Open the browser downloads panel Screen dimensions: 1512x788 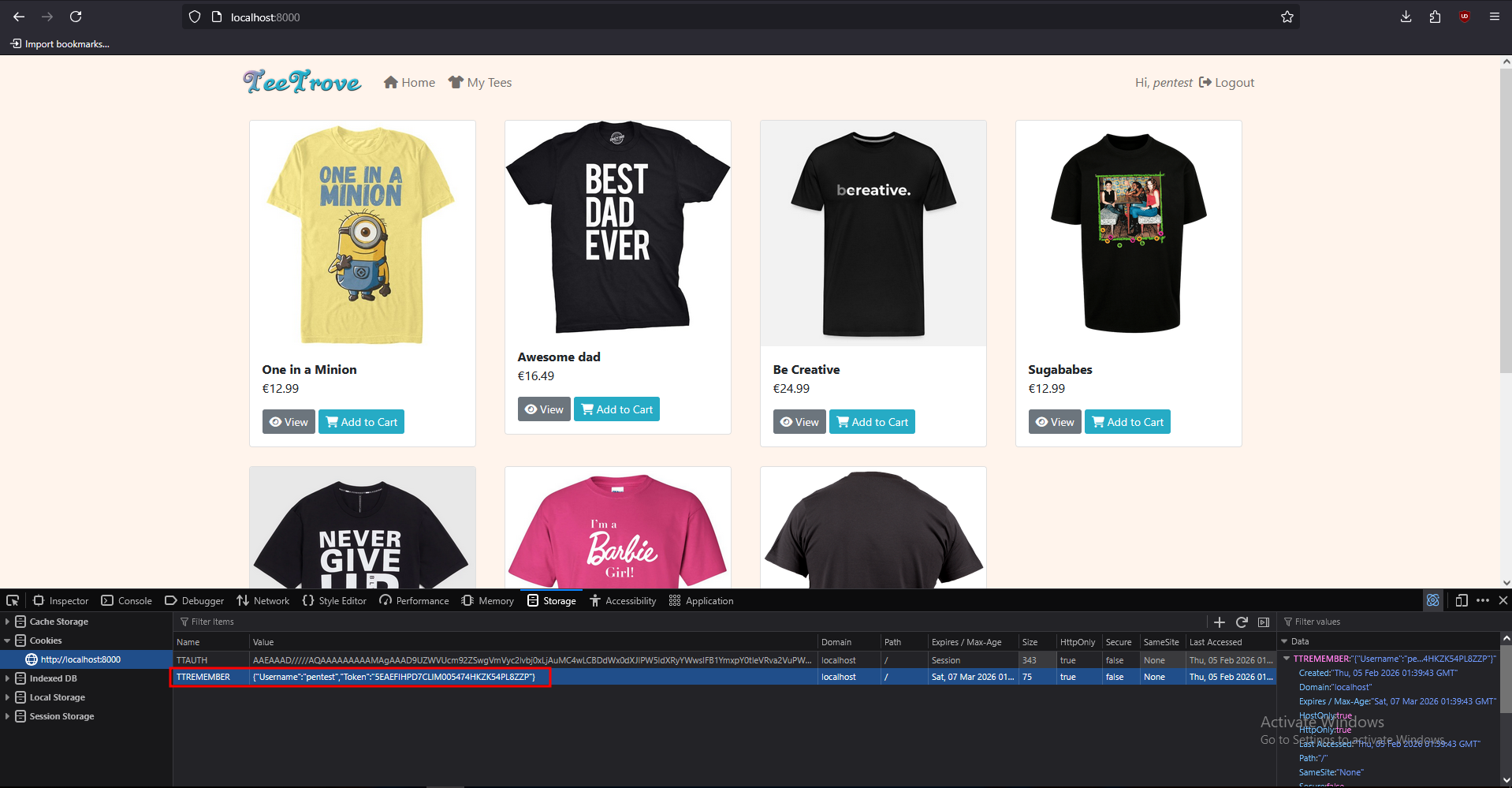(1406, 17)
